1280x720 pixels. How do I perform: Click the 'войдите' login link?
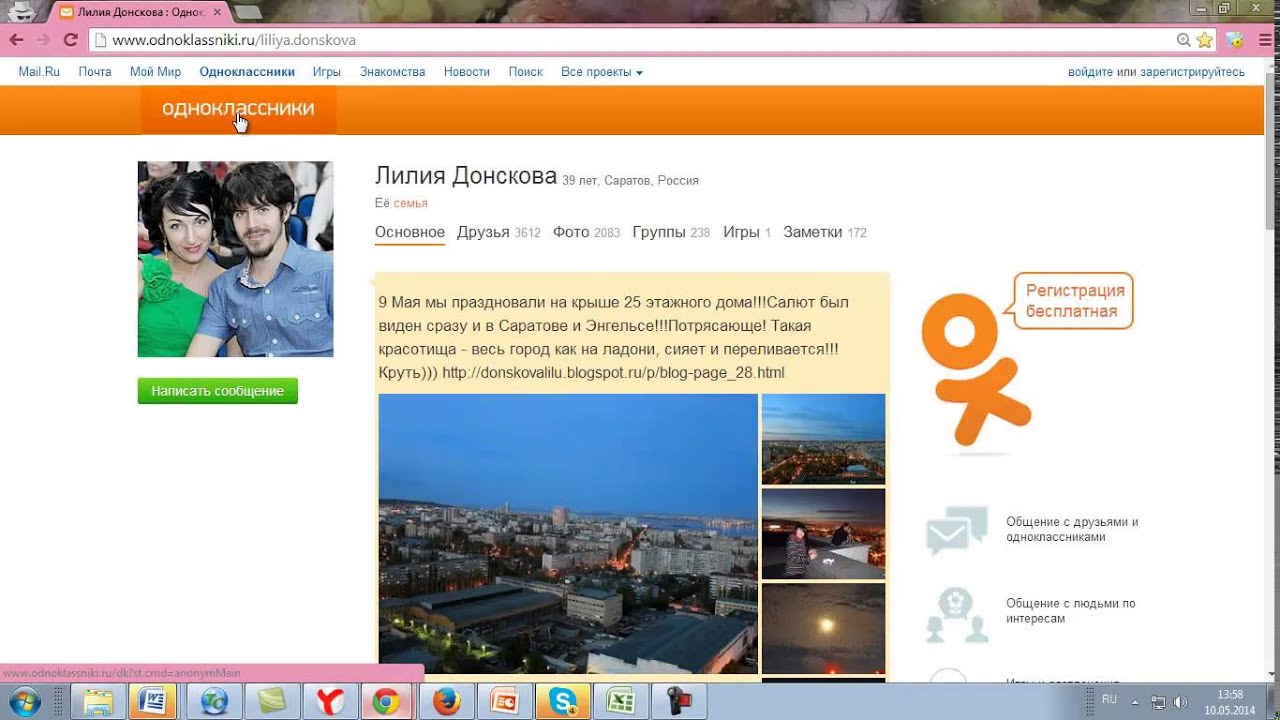click(x=1091, y=72)
